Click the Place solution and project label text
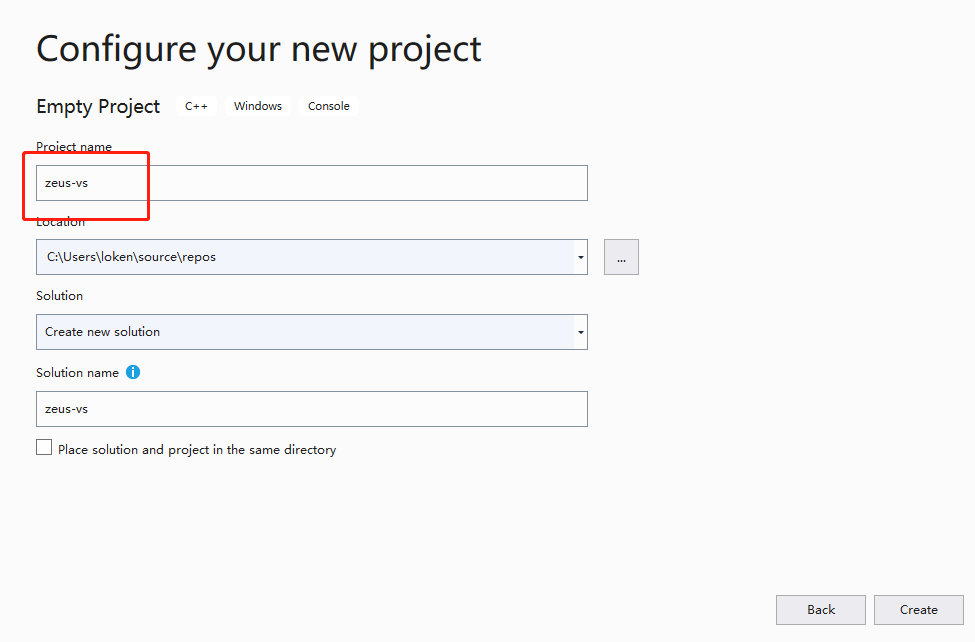The width and height of the screenshot is (975, 642). pos(197,450)
